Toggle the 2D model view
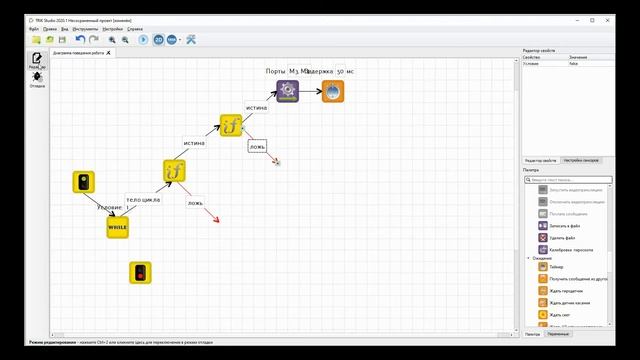Viewport: 640px width, 360px height. click(158, 40)
